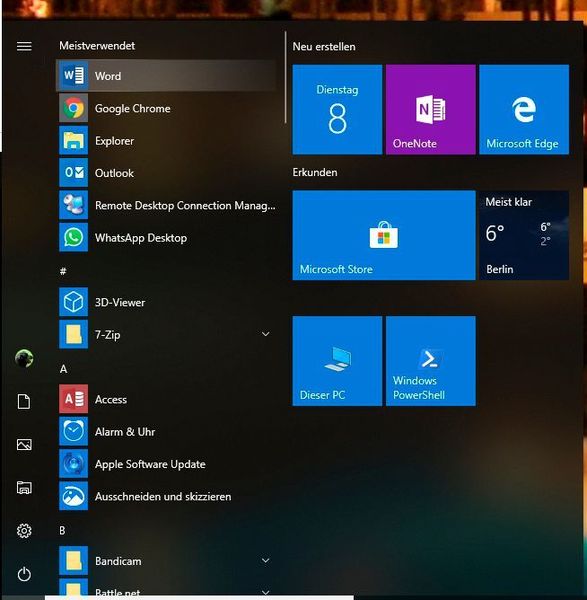Open Explorer file manager icon
This screenshot has width=587, height=600.
[x=73, y=140]
